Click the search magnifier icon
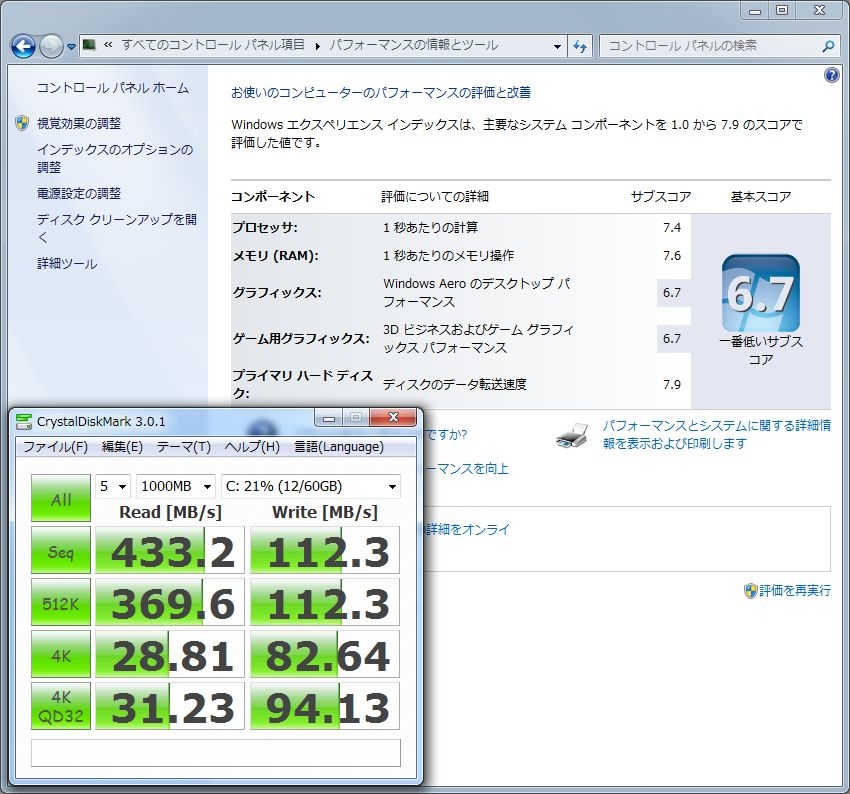The image size is (850, 794). click(x=827, y=46)
